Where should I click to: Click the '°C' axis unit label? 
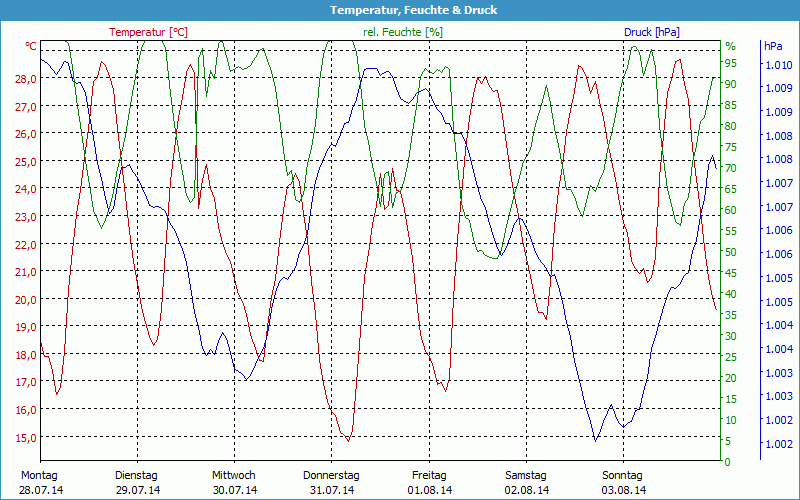tap(31, 46)
